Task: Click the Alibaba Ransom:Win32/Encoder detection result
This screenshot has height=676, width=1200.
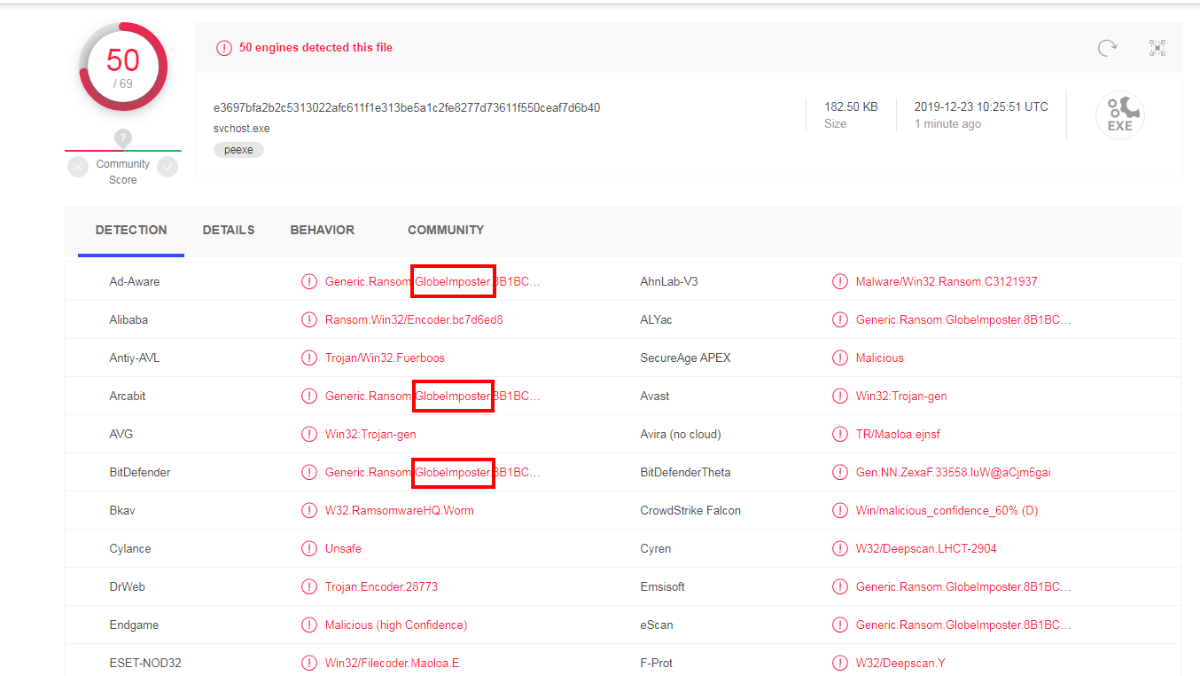Action: pyautogui.click(x=413, y=320)
